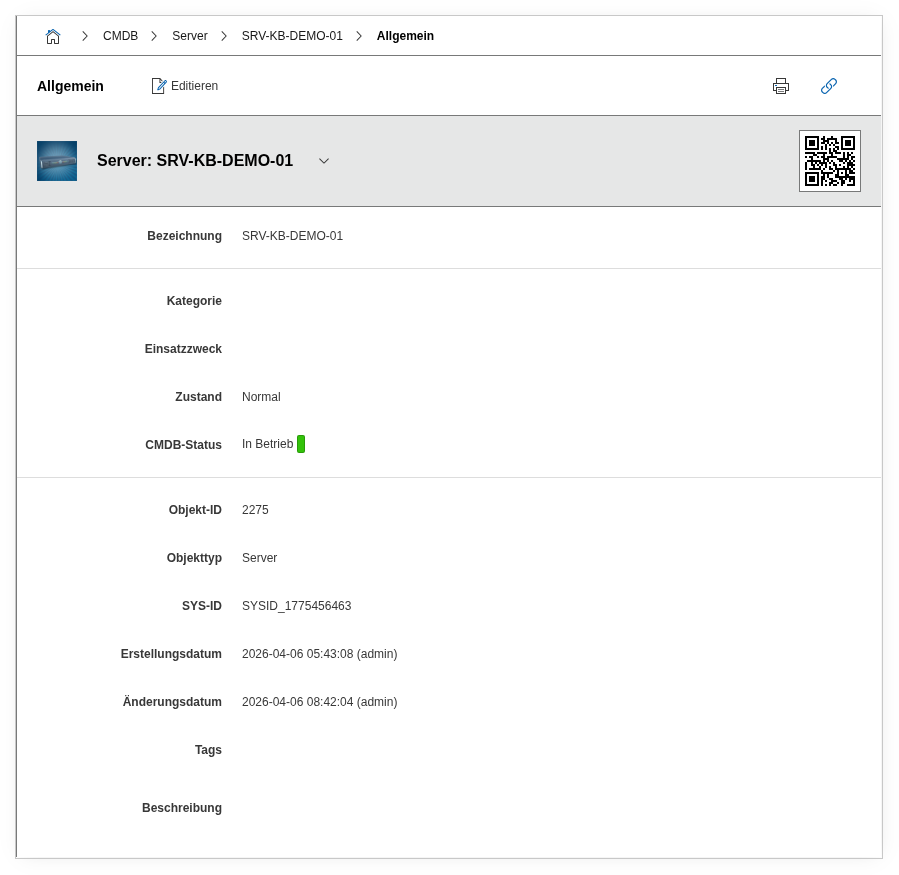Viewport: 899px width, 875px height.
Task: Click the home icon in the breadcrumb
Action: pyautogui.click(x=53, y=36)
